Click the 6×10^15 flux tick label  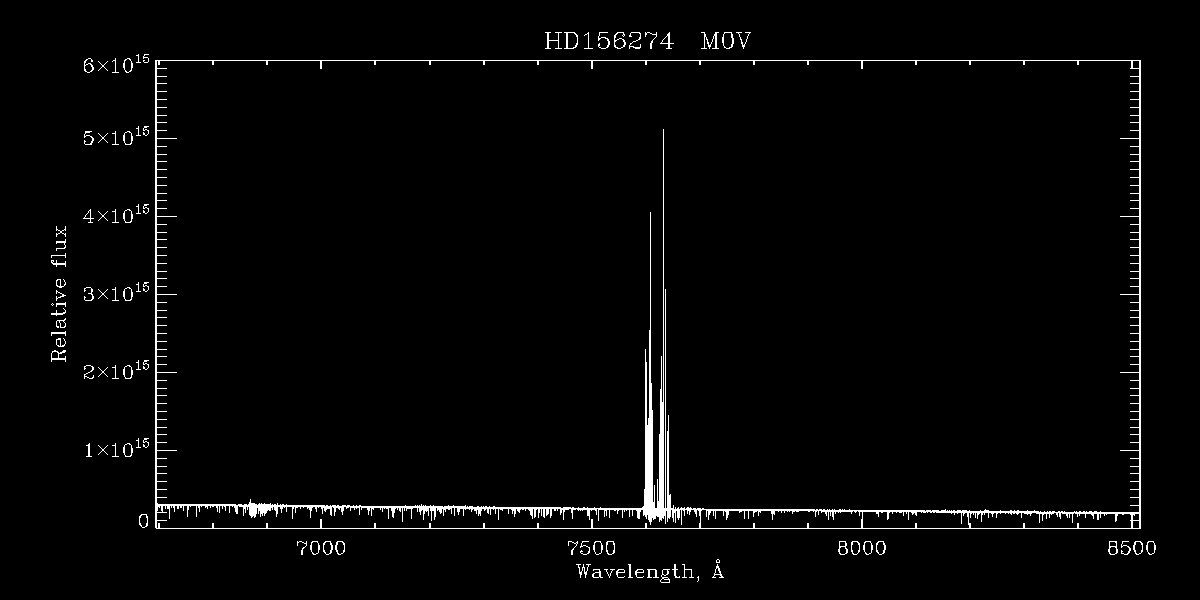(x=115, y=65)
